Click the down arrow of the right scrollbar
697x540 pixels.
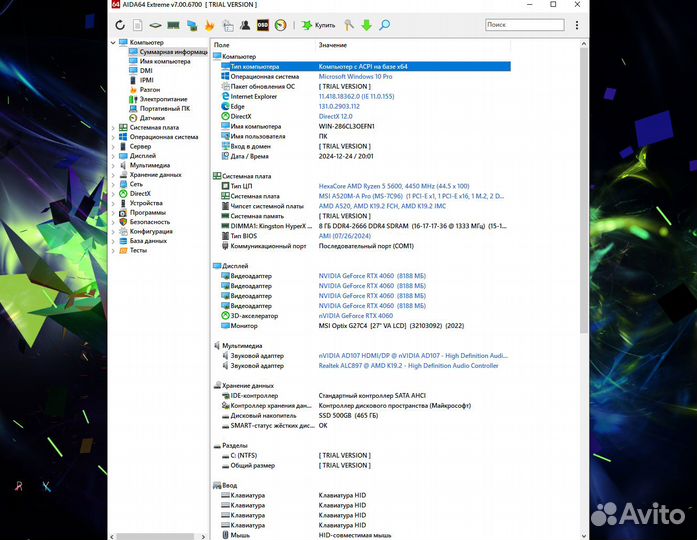(x=584, y=536)
